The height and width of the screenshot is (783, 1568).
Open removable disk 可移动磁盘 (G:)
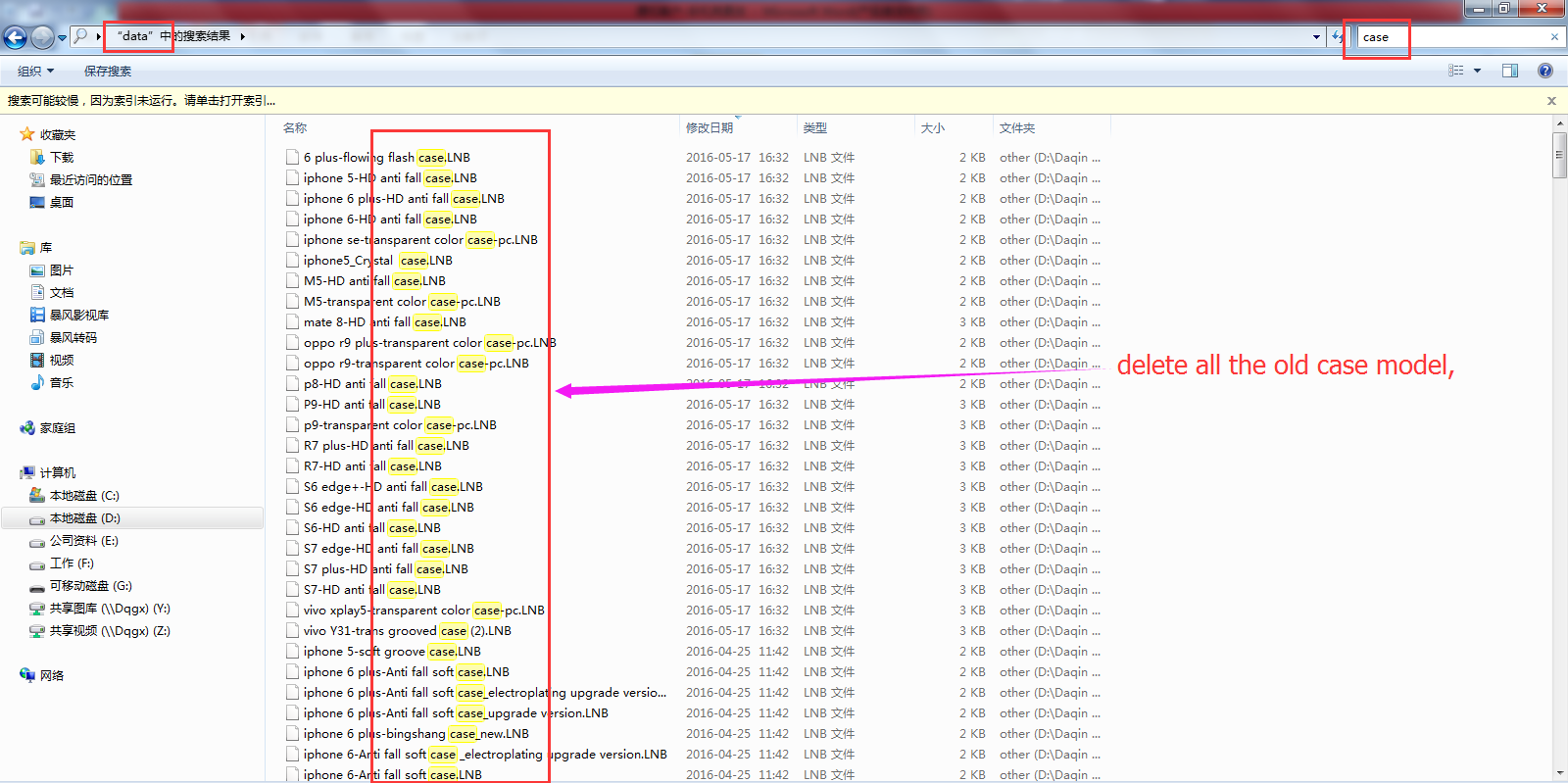tap(90, 586)
